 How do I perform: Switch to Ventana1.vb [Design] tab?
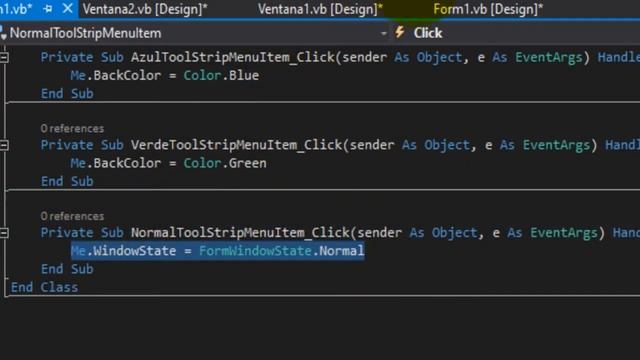click(320, 9)
